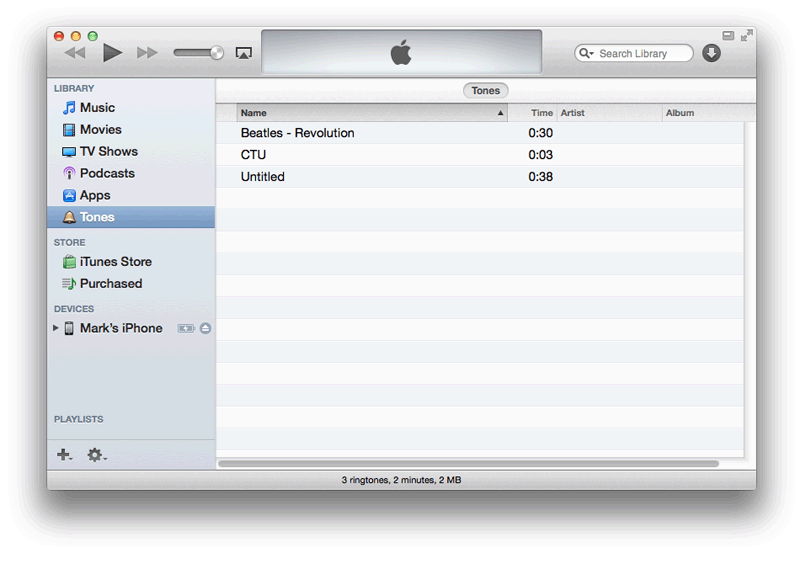Screen dimensions: 800x564
Task: Click the volume slider
Action: (x=198, y=53)
